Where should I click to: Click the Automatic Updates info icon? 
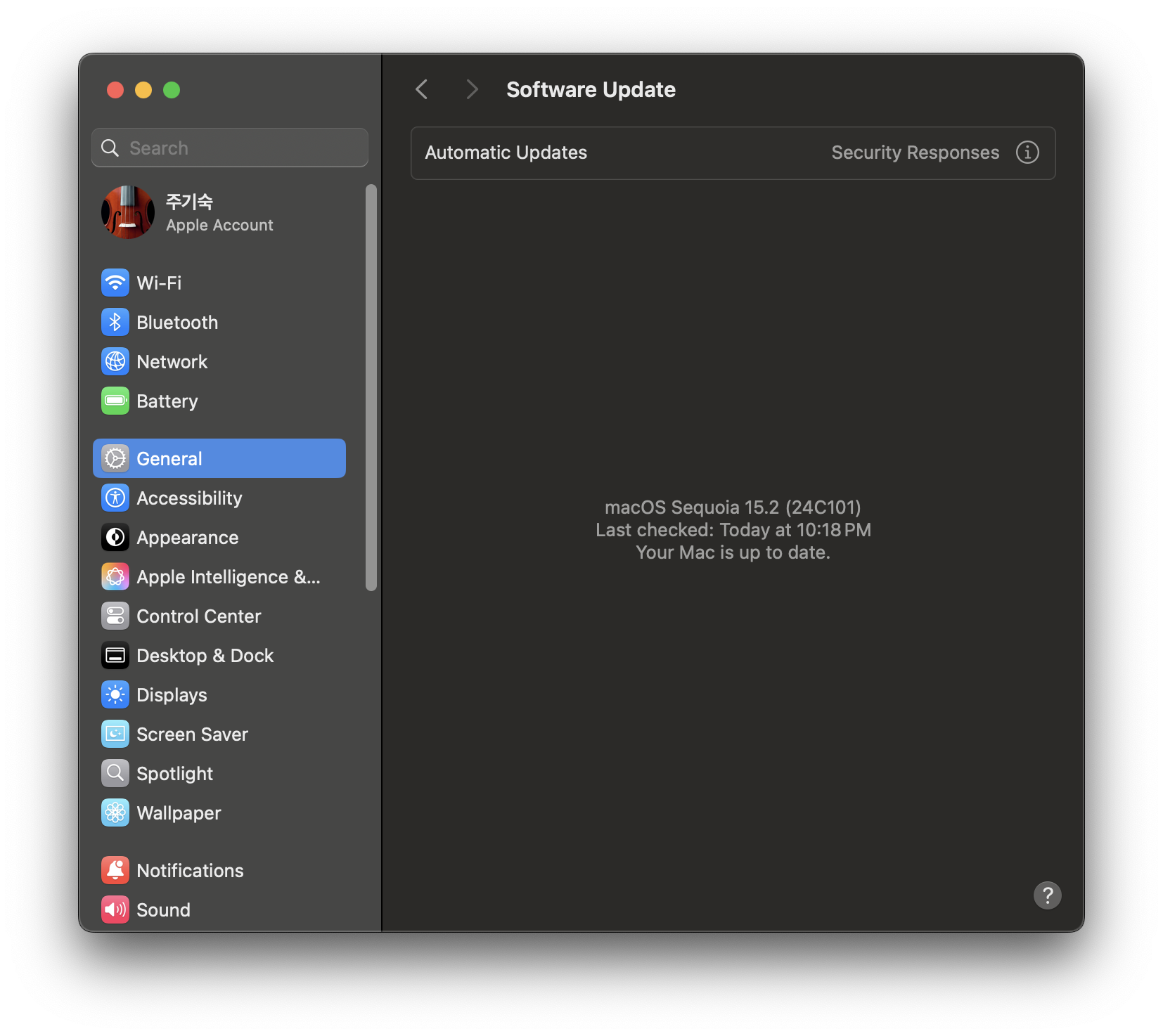pyautogui.click(x=1027, y=153)
